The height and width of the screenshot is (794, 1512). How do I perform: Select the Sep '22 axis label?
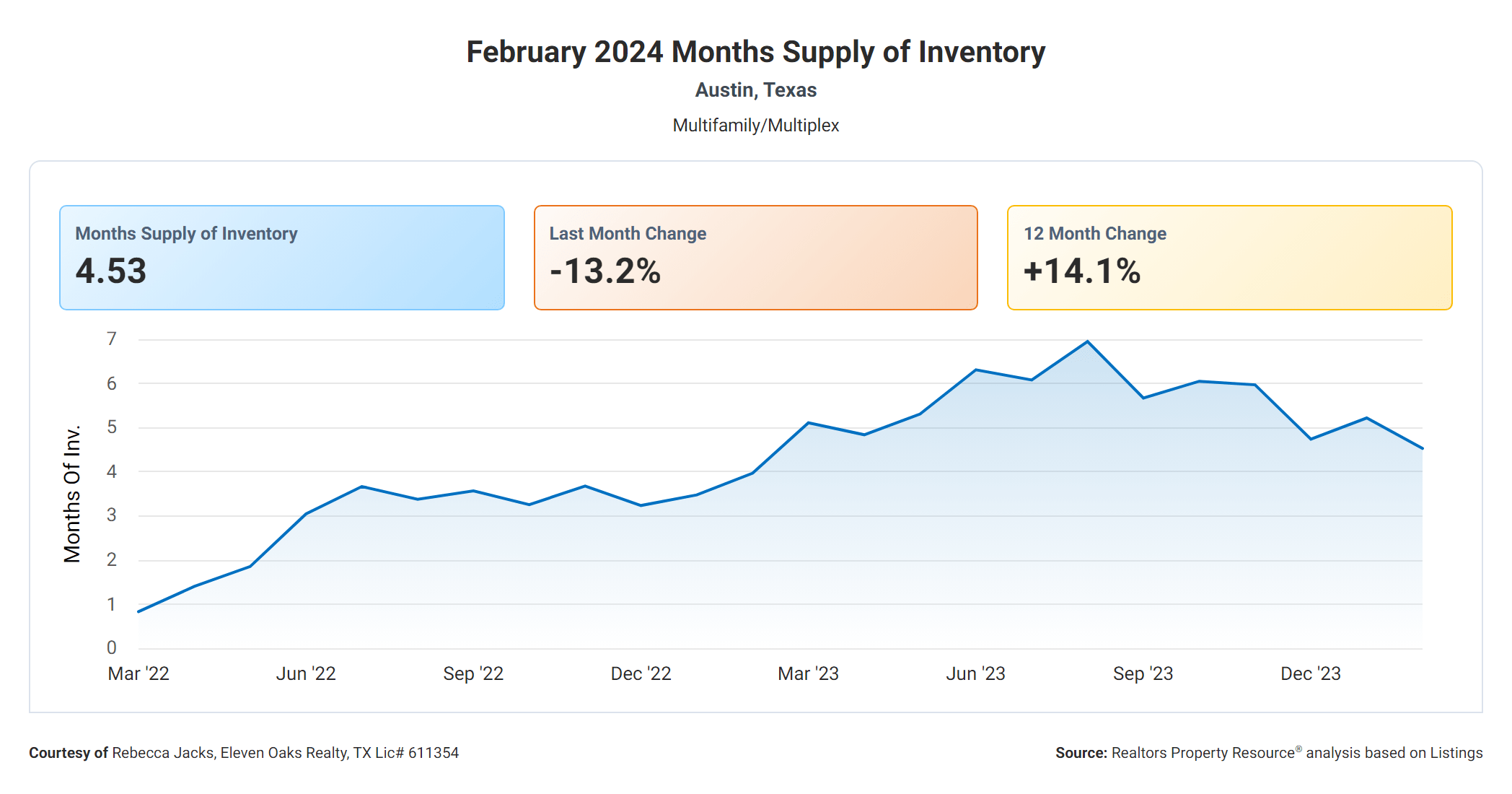coord(473,673)
